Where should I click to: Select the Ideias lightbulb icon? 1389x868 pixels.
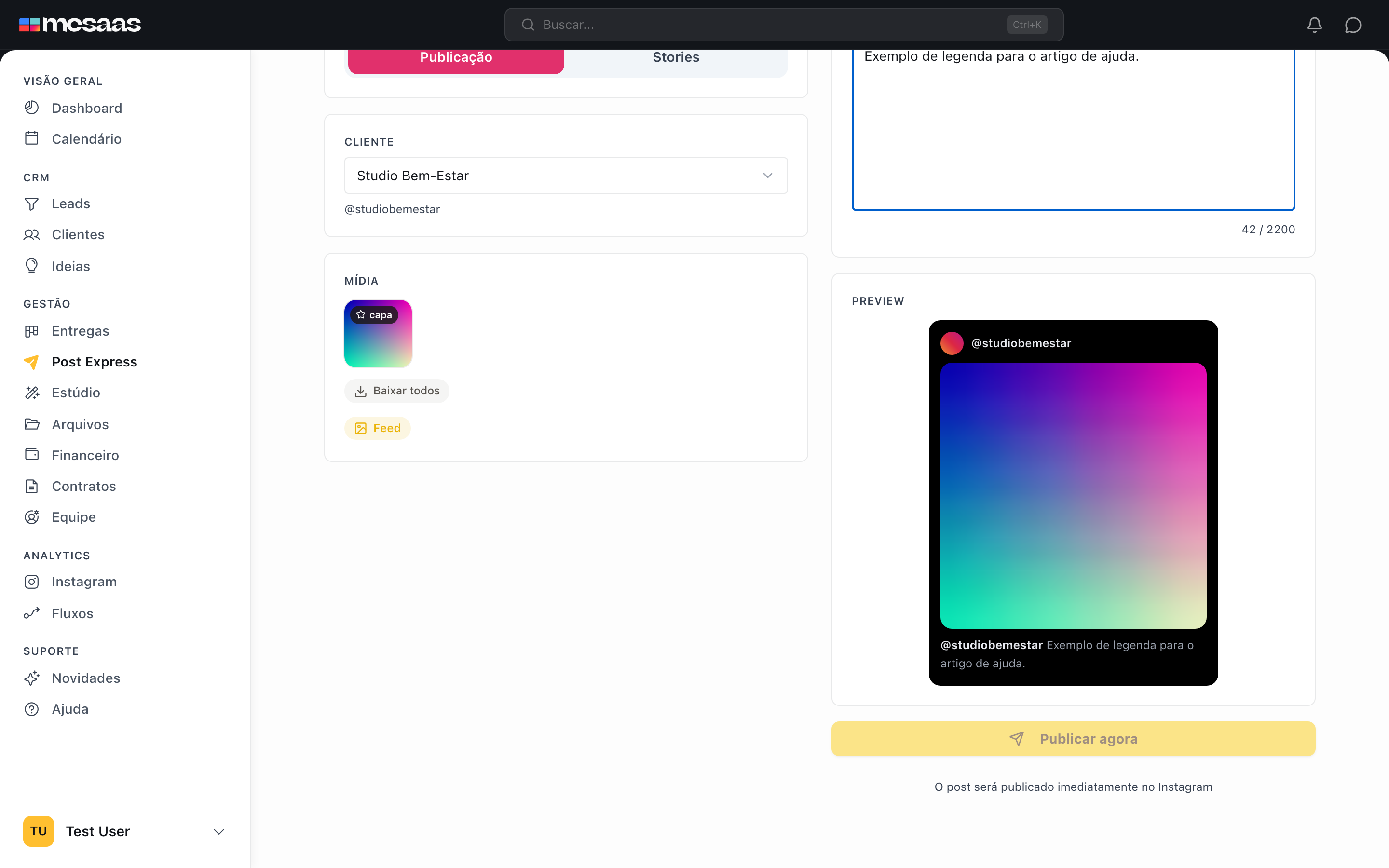(x=31, y=266)
